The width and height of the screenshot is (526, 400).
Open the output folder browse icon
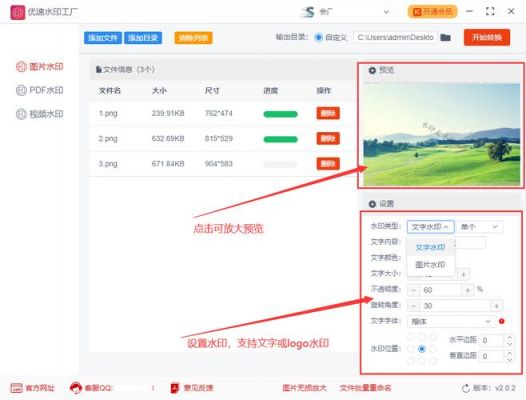pos(445,38)
